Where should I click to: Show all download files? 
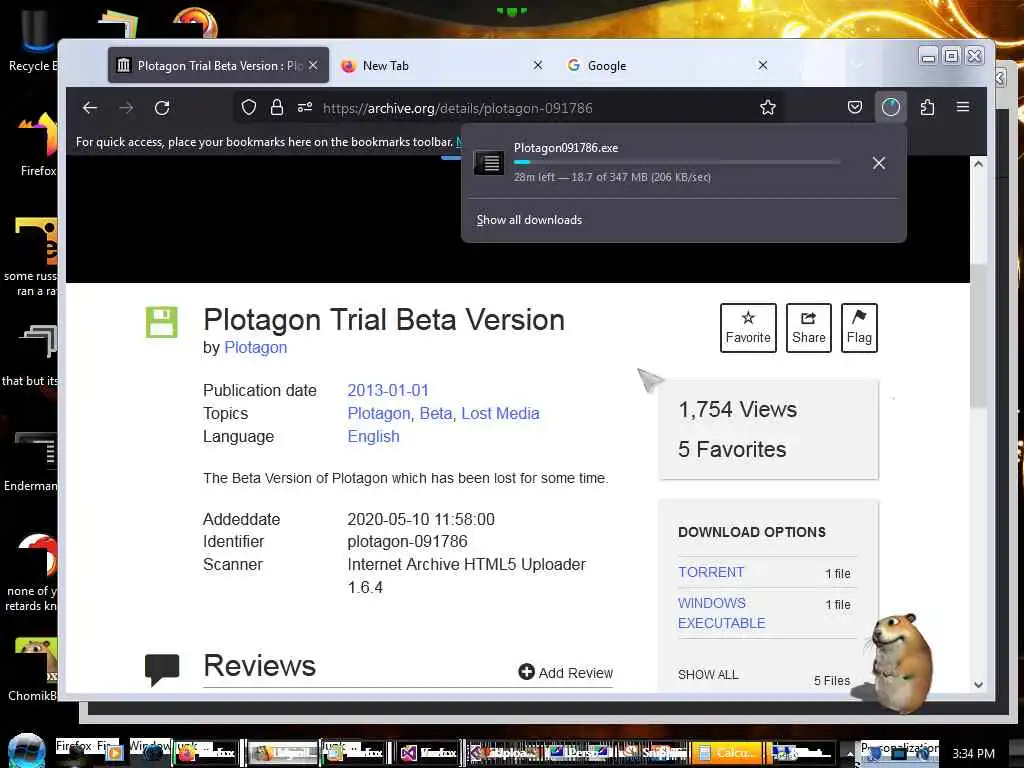[708, 675]
